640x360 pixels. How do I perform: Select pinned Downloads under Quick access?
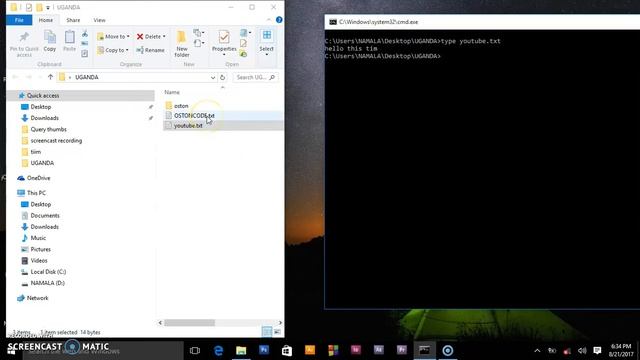pyautogui.click(x=44, y=118)
